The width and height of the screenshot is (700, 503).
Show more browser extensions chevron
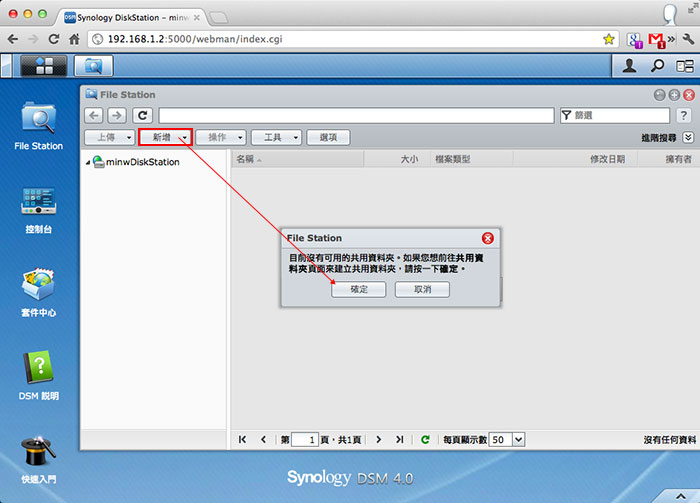click(671, 39)
